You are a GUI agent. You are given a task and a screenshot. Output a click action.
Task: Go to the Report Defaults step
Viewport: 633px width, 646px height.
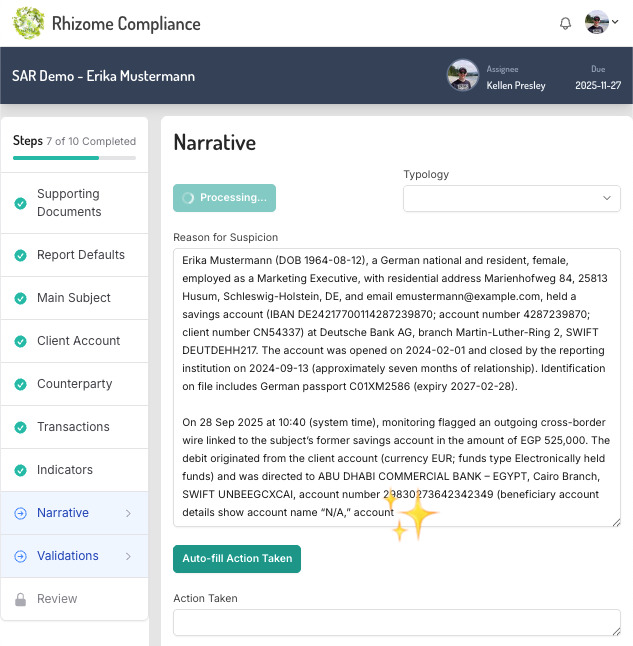[80, 255]
